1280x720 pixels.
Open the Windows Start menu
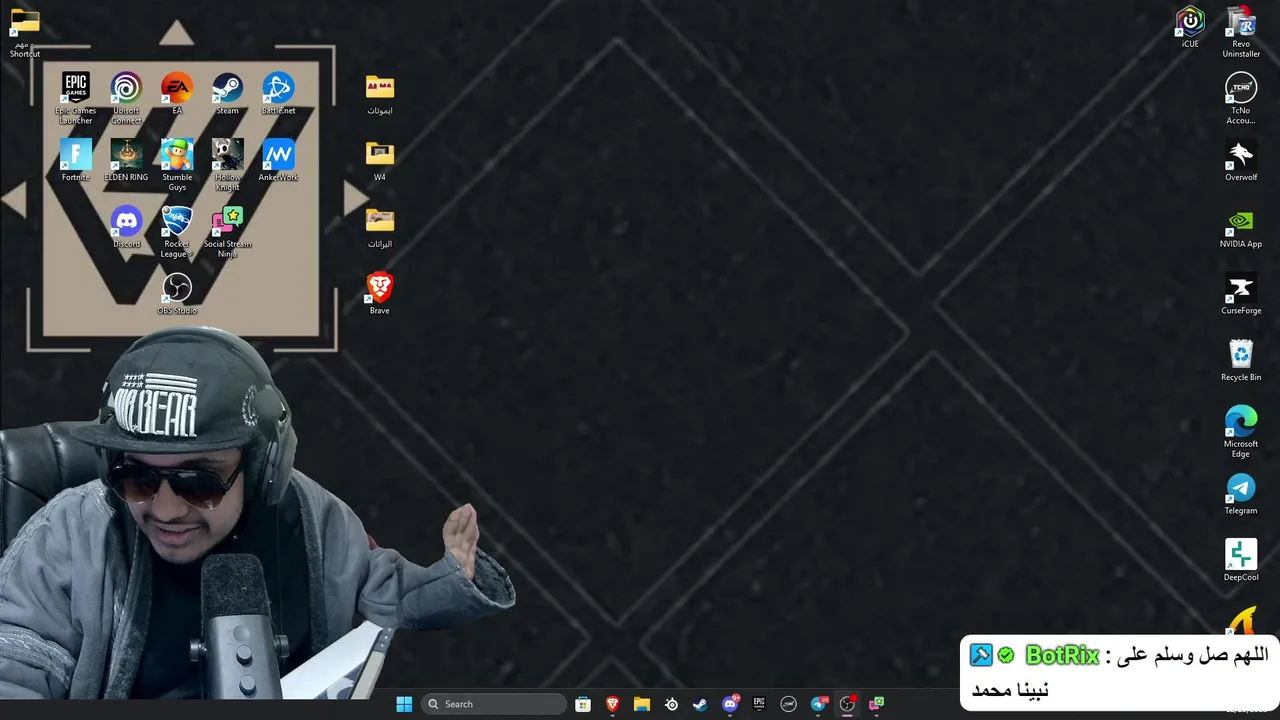pyautogui.click(x=404, y=704)
